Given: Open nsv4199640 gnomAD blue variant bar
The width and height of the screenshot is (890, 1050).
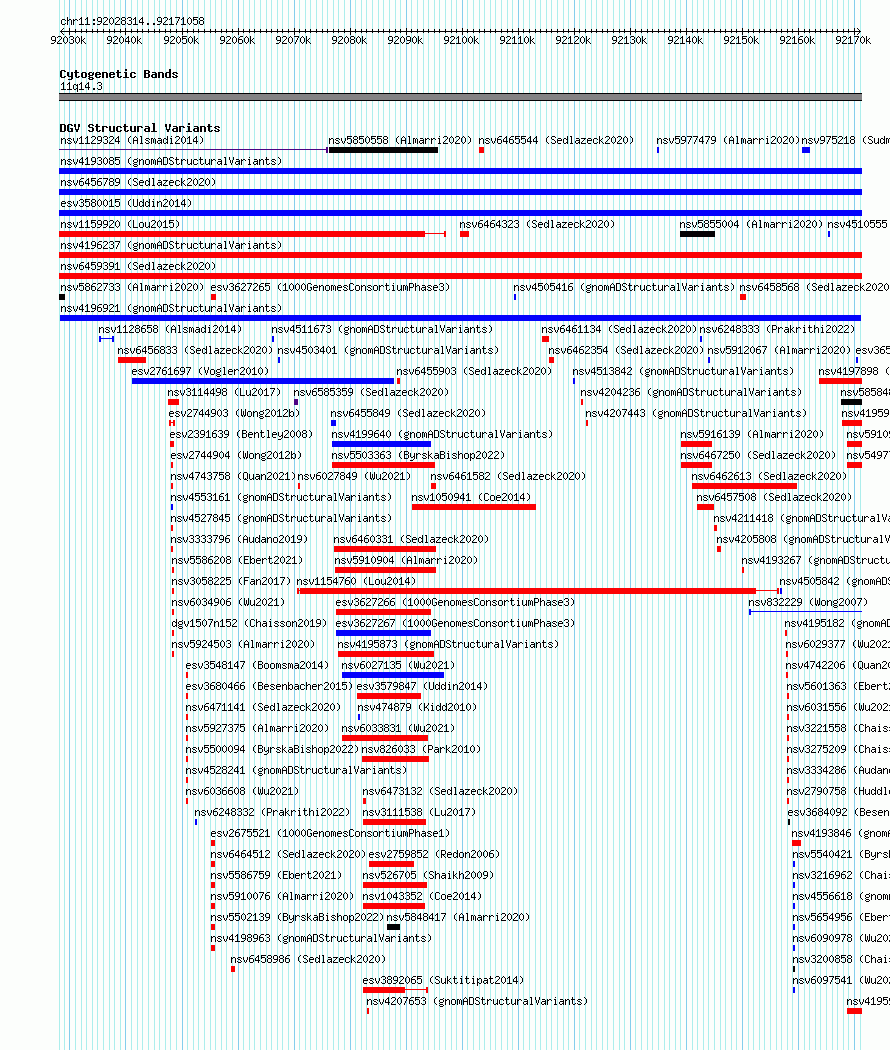Looking at the screenshot, I should coord(381,444).
